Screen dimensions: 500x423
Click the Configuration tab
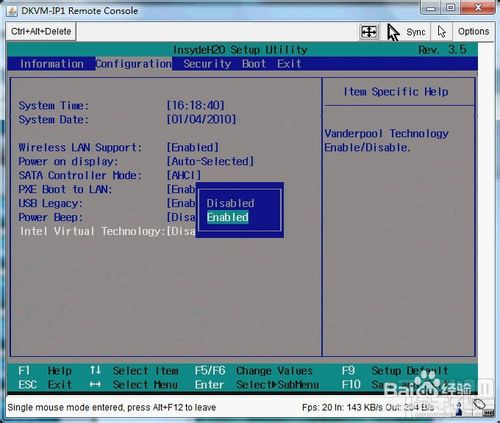pyautogui.click(x=134, y=64)
